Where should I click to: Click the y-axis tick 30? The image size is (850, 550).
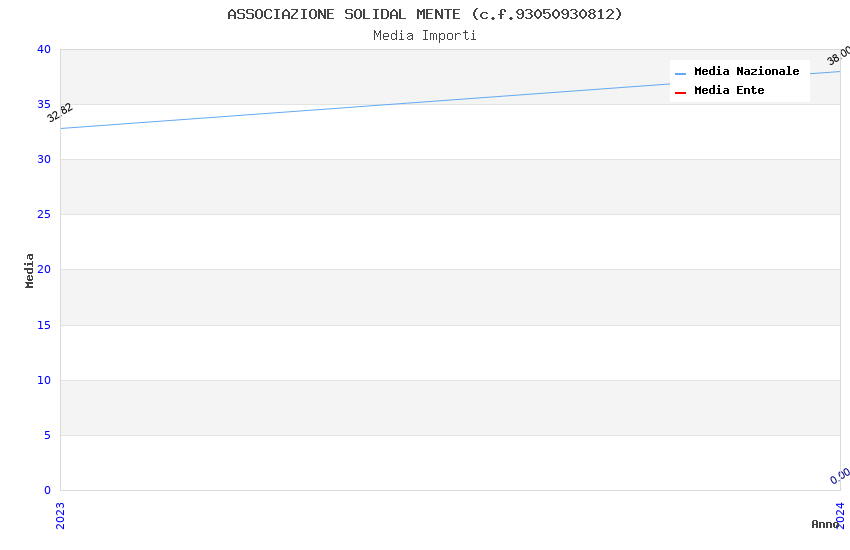pos(44,159)
